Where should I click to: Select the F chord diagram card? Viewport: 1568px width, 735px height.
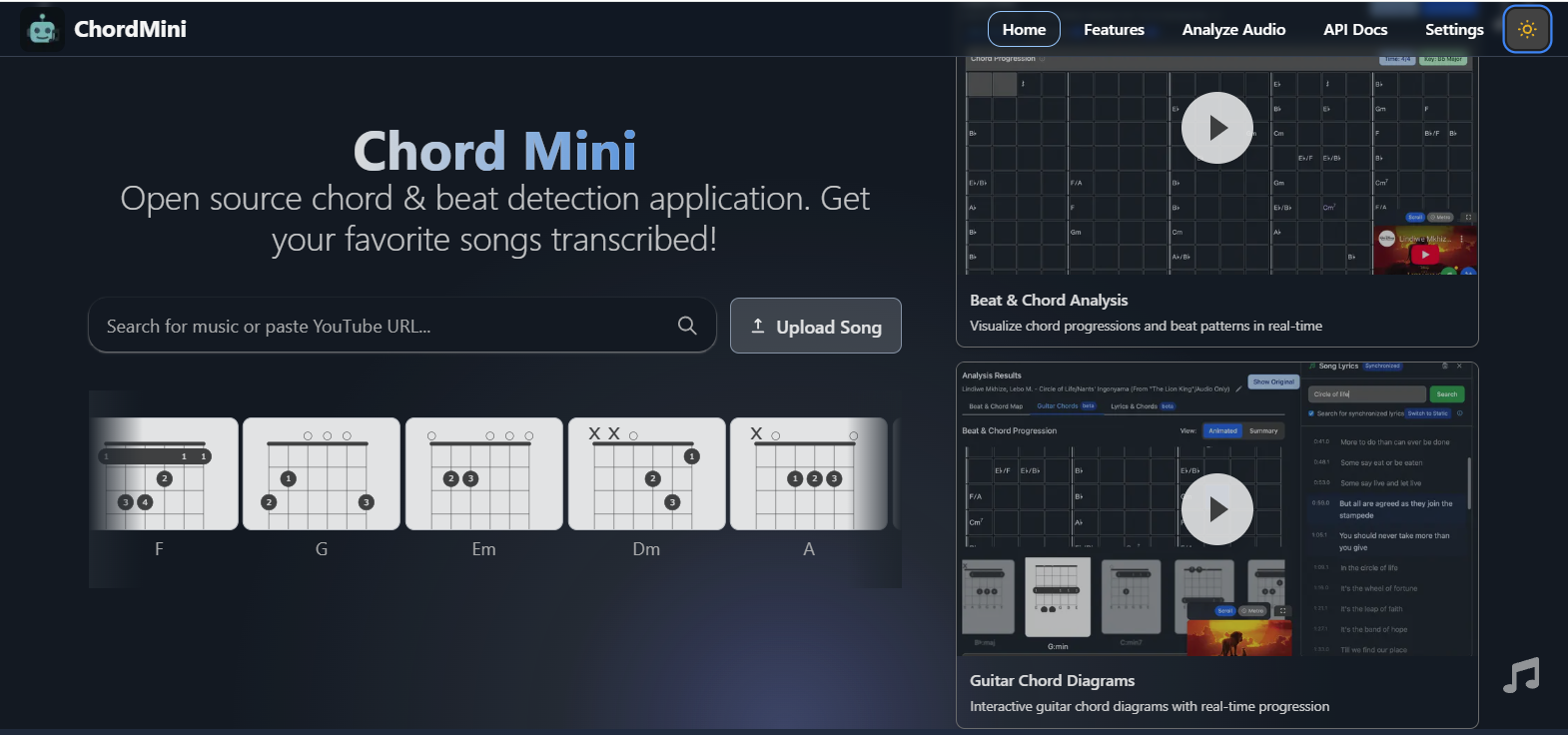164,474
